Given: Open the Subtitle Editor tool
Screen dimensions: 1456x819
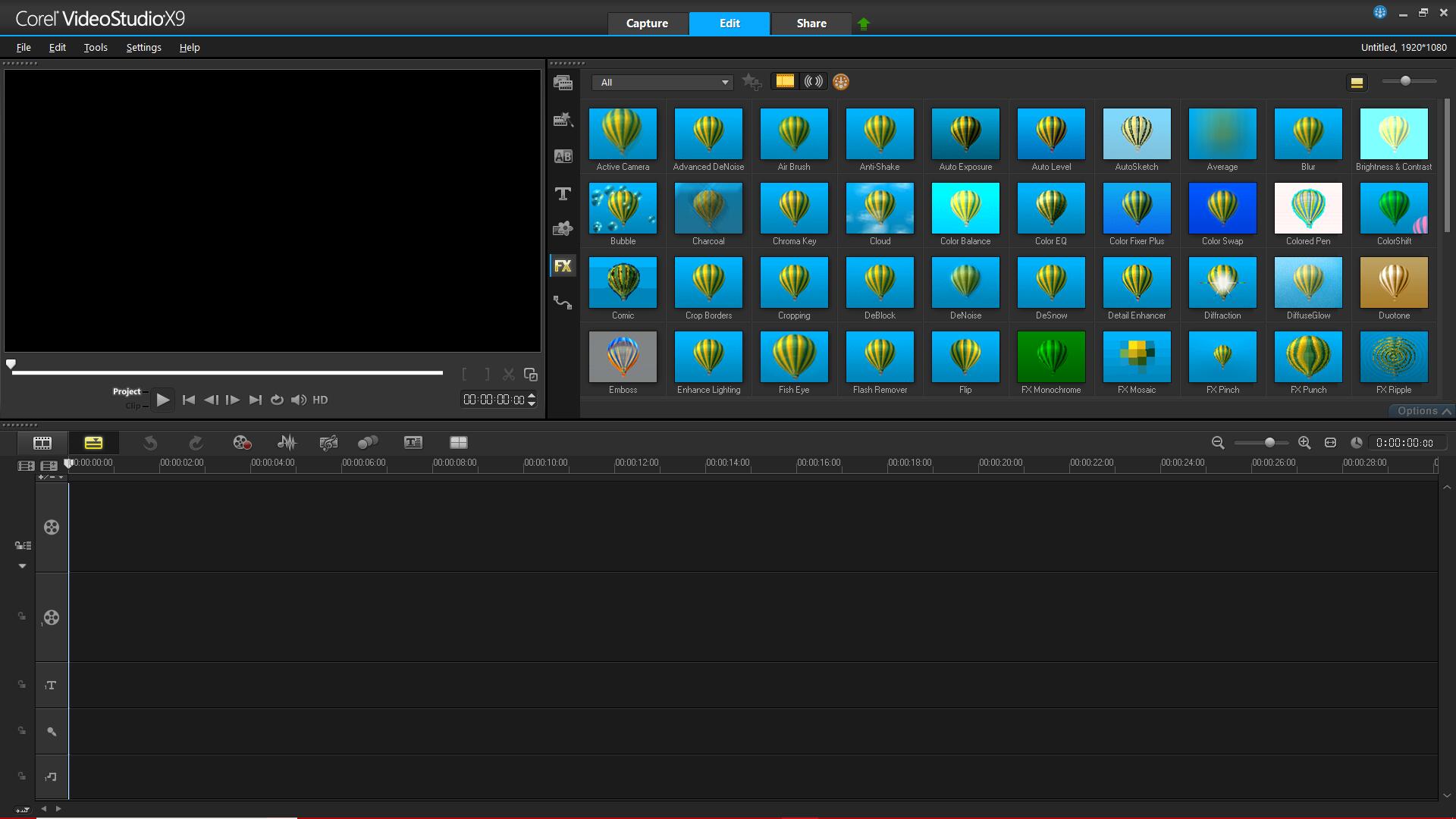Looking at the screenshot, I should [413, 442].
